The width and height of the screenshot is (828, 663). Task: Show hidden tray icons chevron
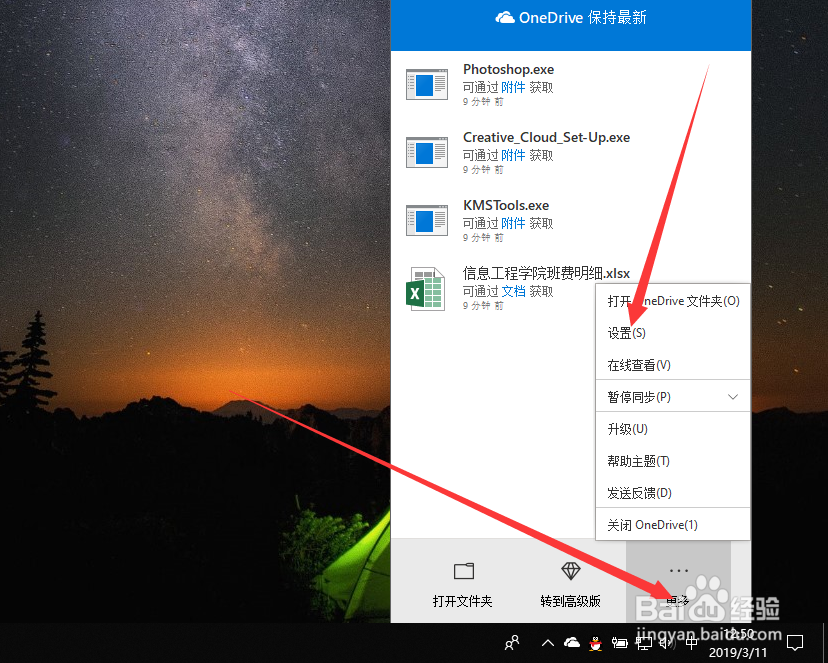click(548, 643)
